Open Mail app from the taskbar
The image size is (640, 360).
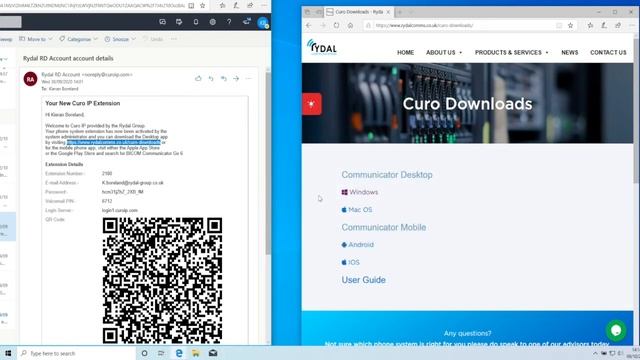(x=213, y=353)
